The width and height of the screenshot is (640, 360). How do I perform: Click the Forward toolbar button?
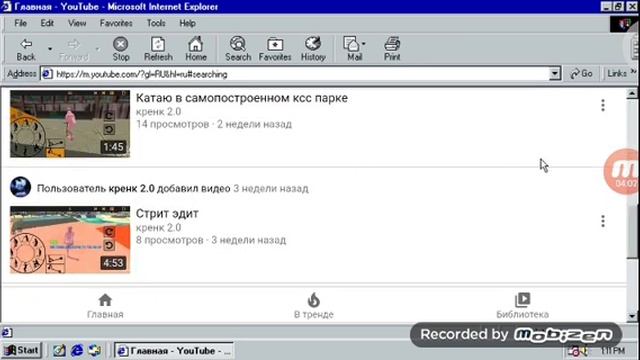click(73, 49)
